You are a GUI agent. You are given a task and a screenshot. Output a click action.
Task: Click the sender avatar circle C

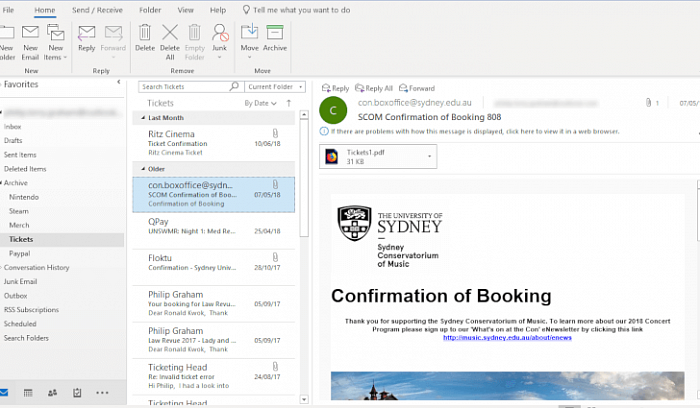(333, 110)
